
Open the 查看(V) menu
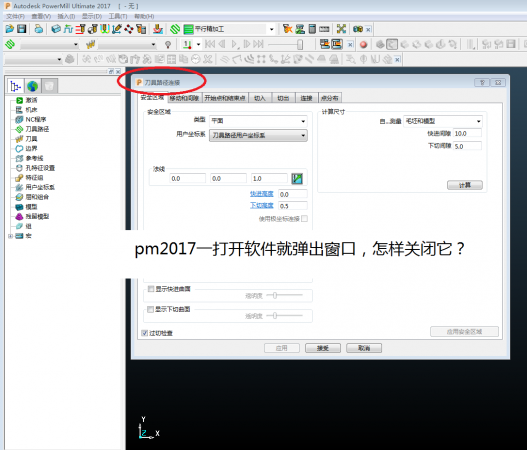(41, 16)
